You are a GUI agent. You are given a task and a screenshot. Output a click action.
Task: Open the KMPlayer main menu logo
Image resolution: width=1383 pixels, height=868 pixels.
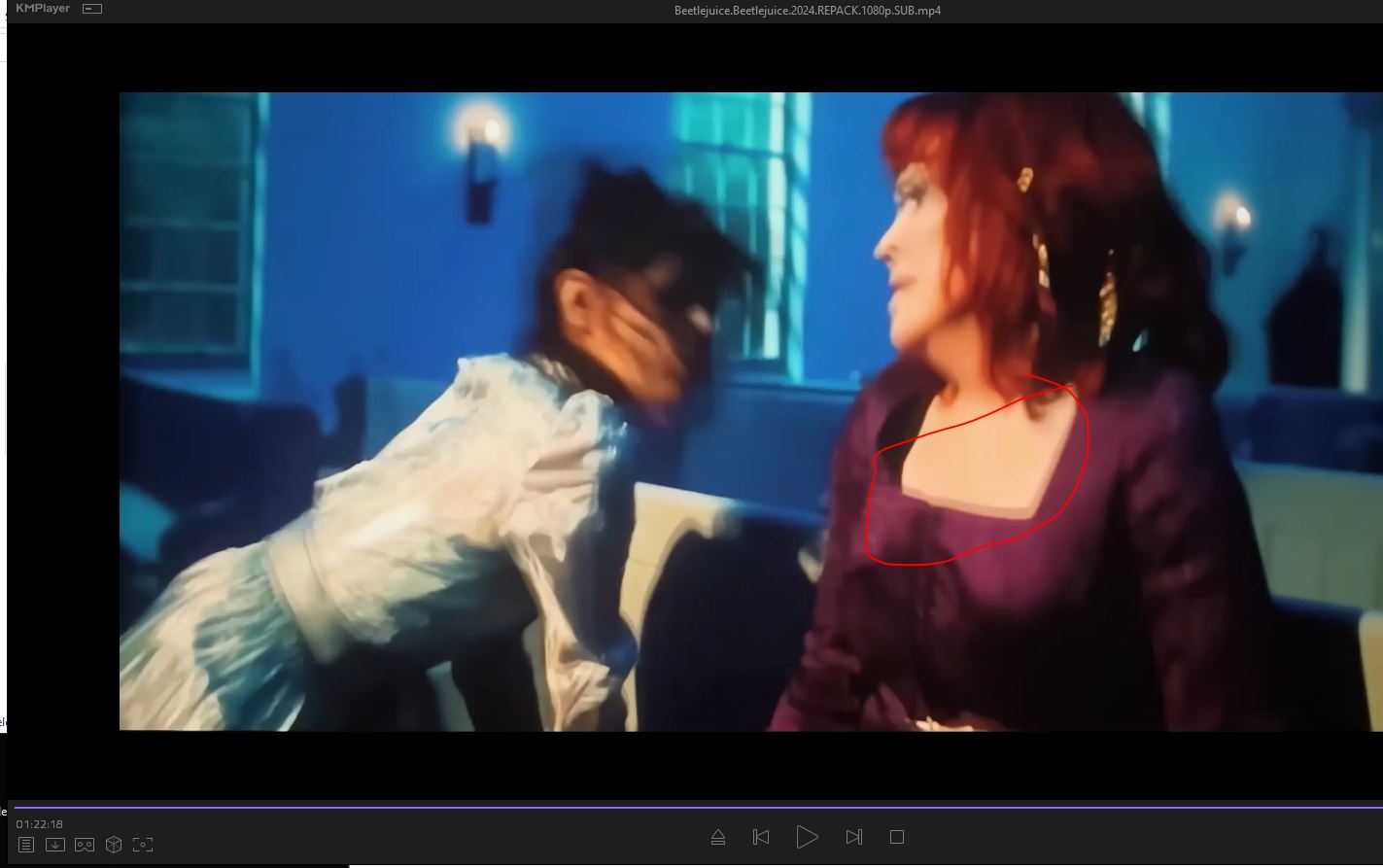(x=43, y=9)
